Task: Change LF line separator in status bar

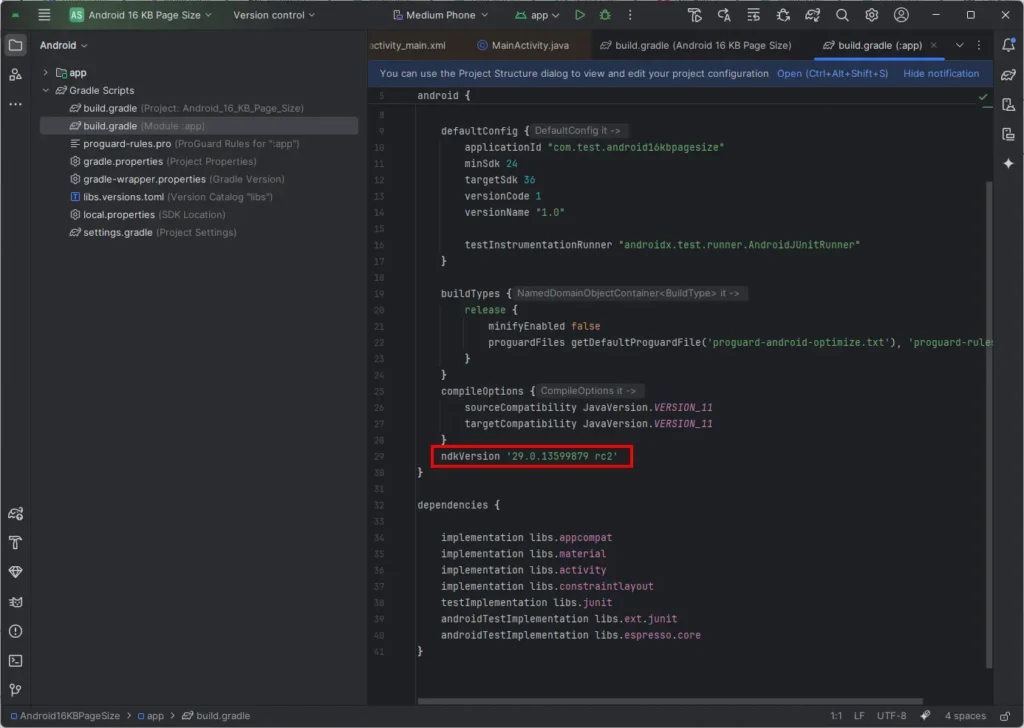Action: click(x=859, y=716)
